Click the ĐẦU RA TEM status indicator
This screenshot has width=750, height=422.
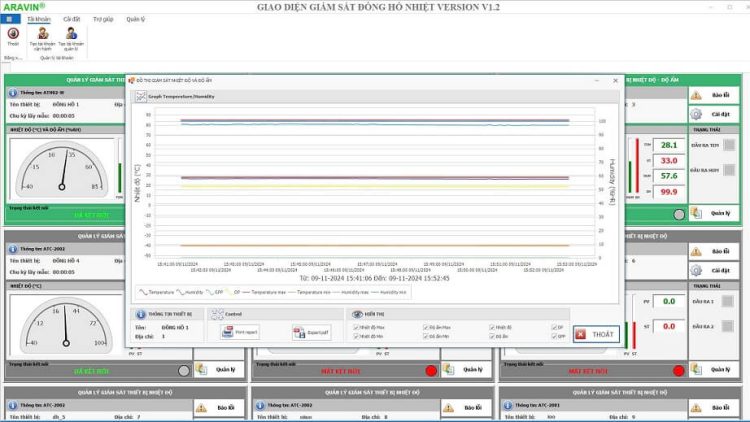[x=728, y=146]
